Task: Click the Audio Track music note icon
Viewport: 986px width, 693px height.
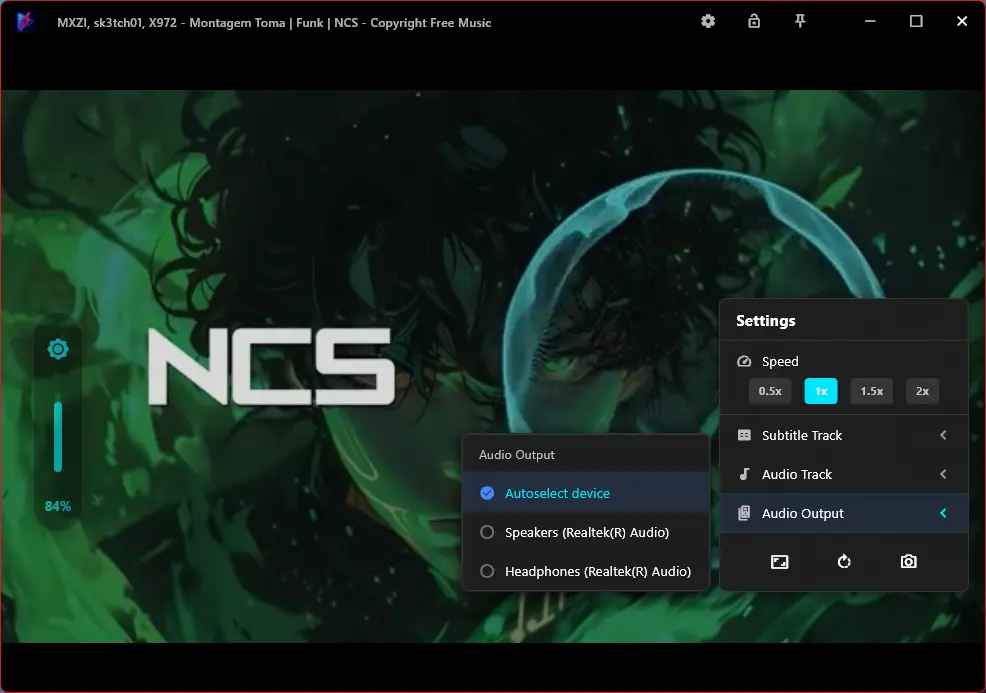Action: 744,474
